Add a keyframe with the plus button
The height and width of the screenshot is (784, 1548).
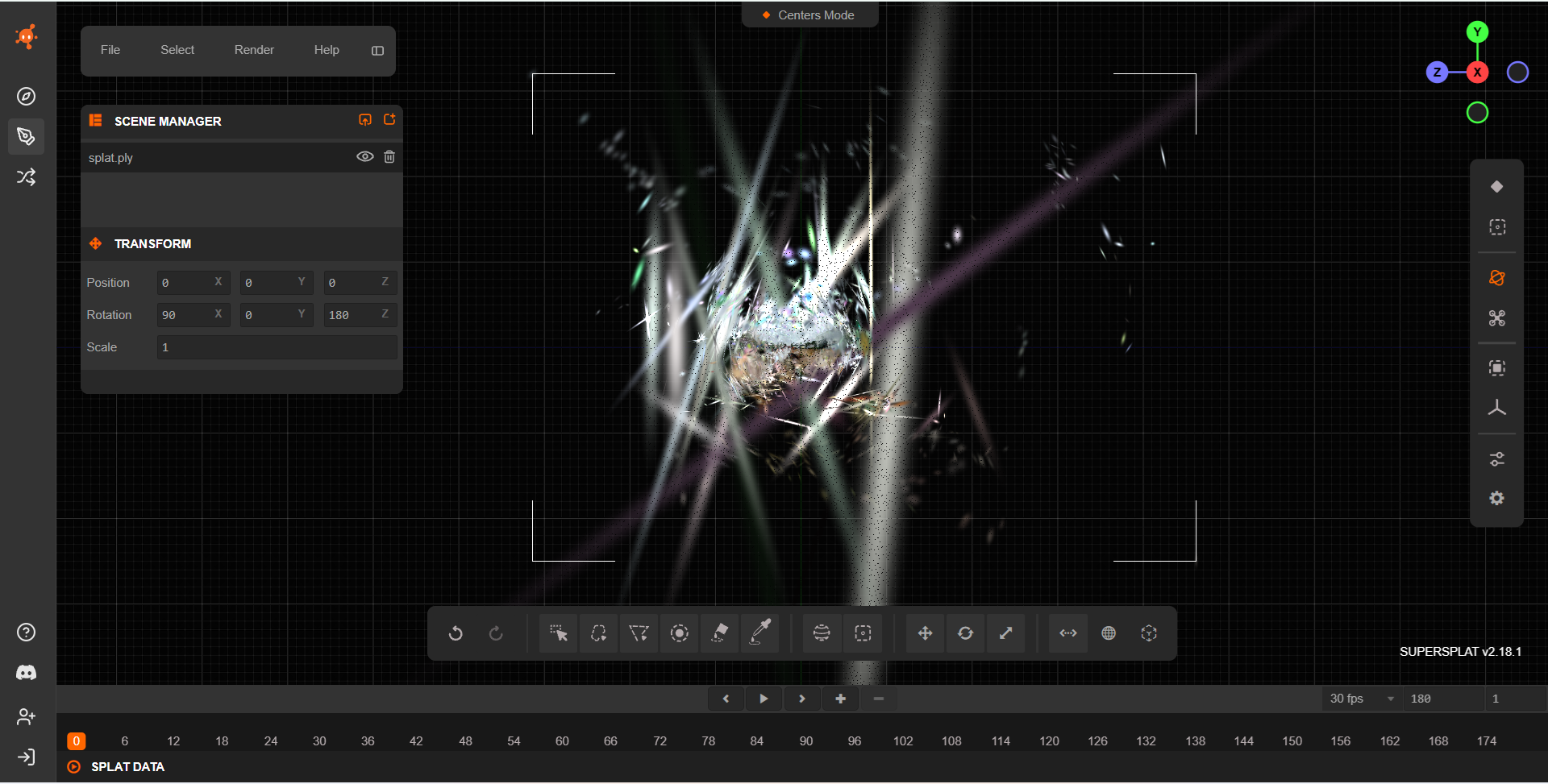tap(840, 699)
